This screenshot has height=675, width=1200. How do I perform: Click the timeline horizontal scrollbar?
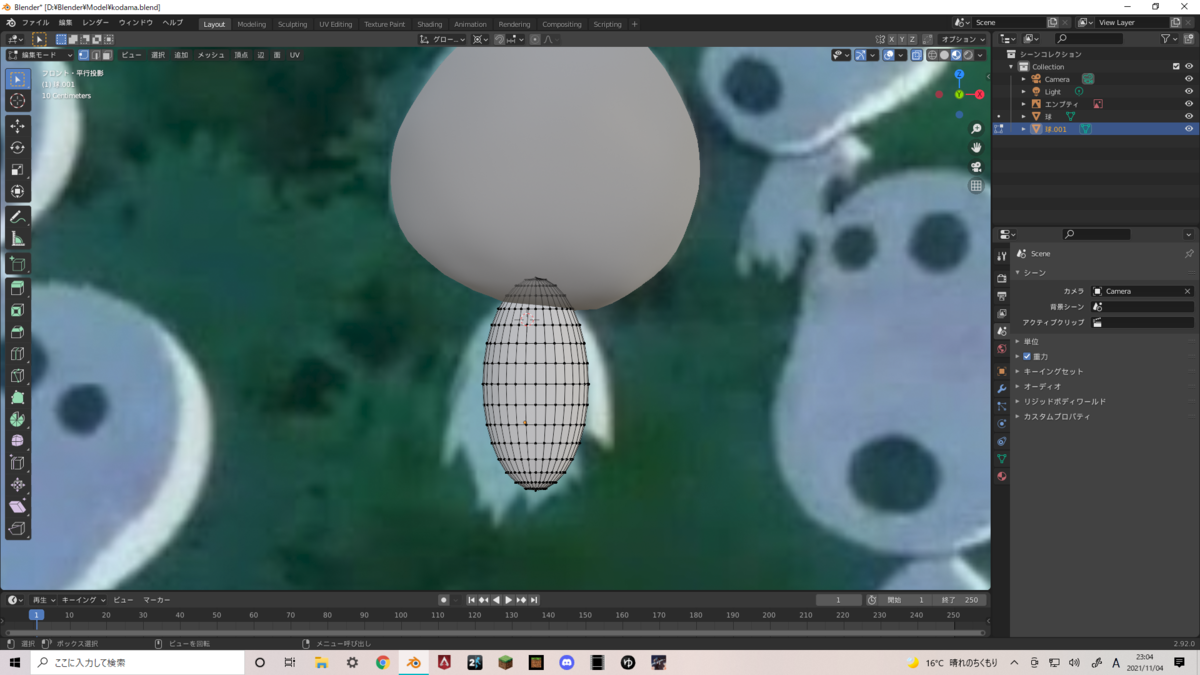pos(495,633)
